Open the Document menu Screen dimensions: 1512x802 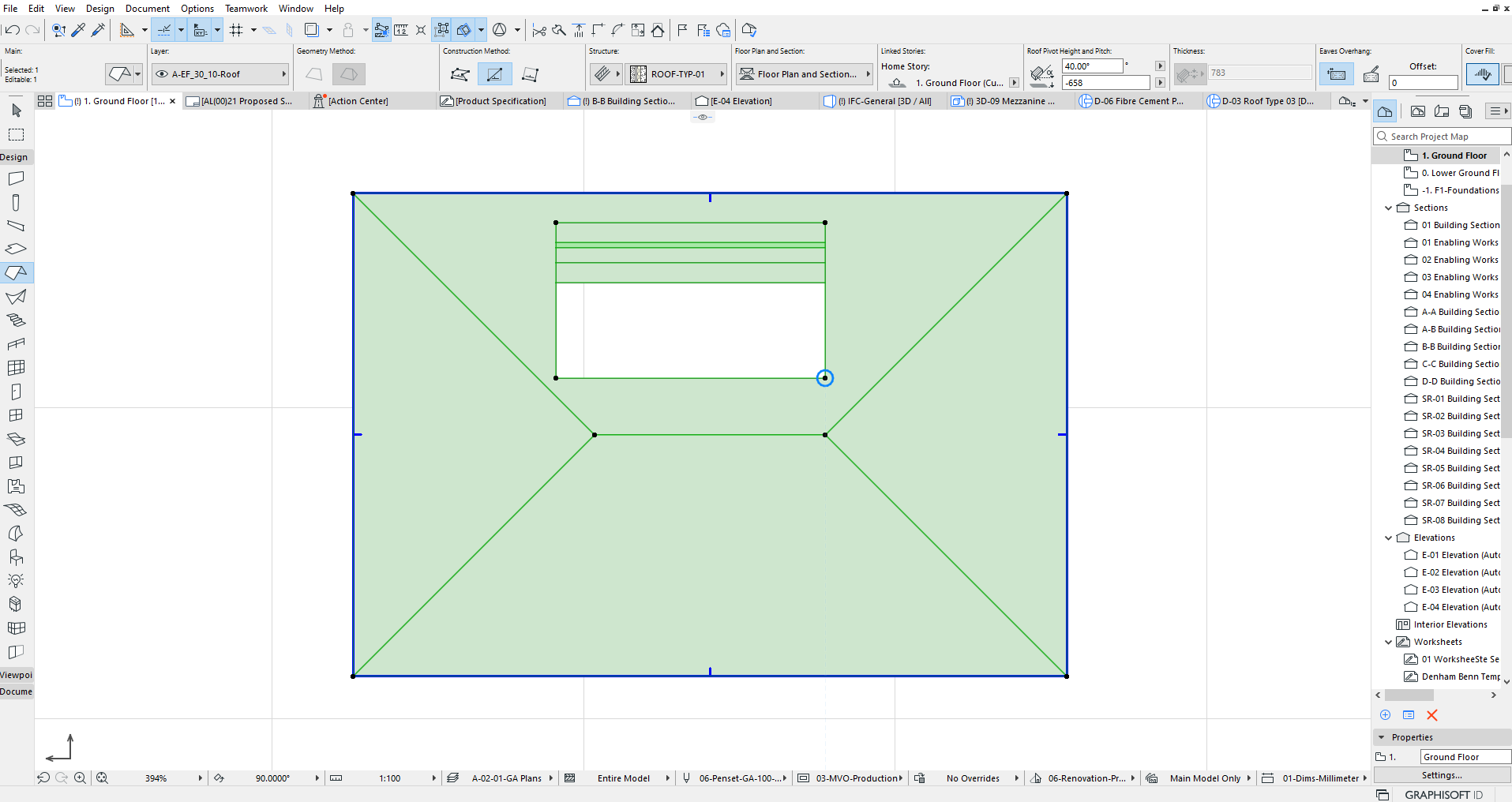[x=148, y=8]
